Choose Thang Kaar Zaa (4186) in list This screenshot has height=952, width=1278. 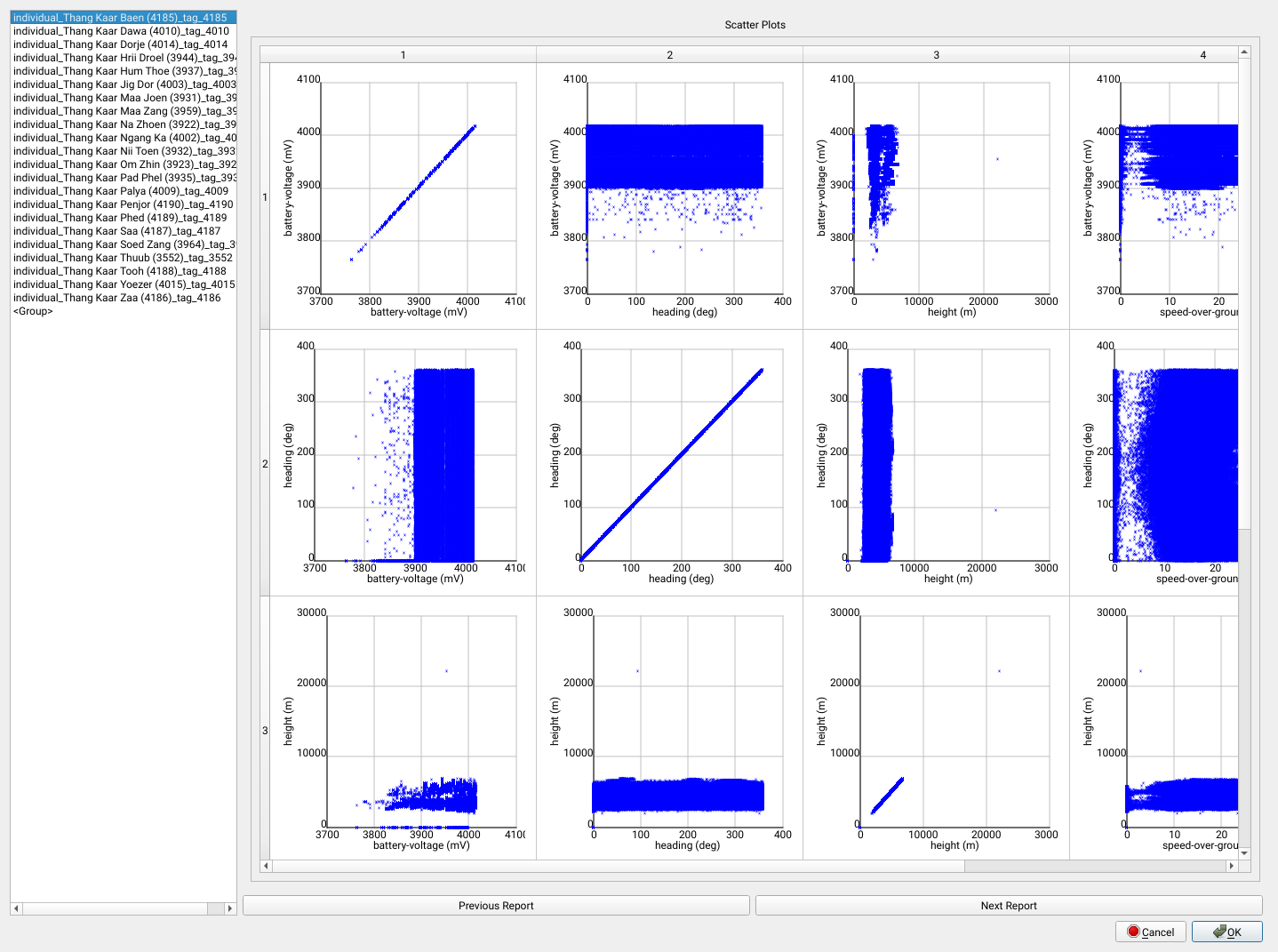coord(116,298)
